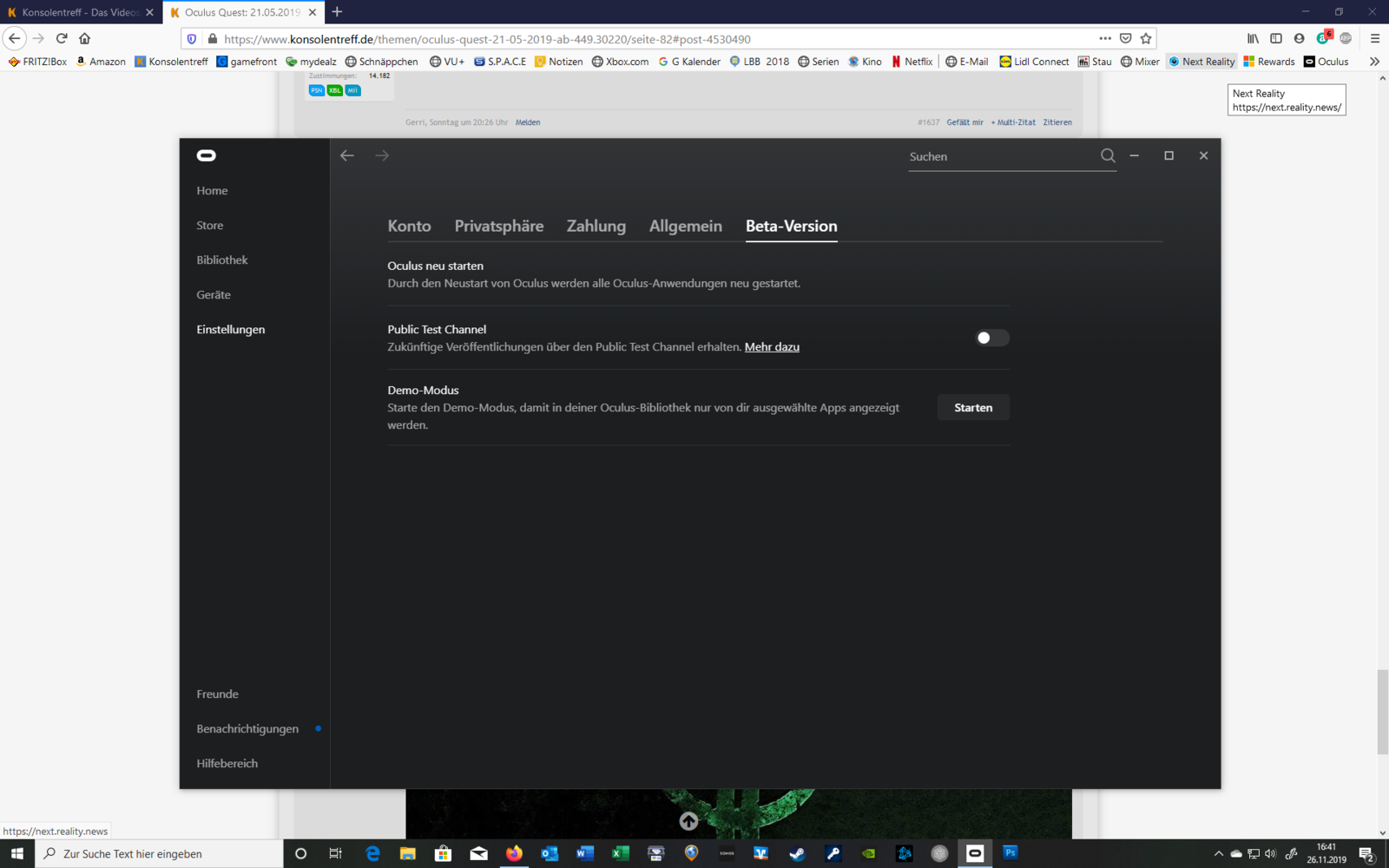Click Firefox back arrow button

click(x=15, y=38)
